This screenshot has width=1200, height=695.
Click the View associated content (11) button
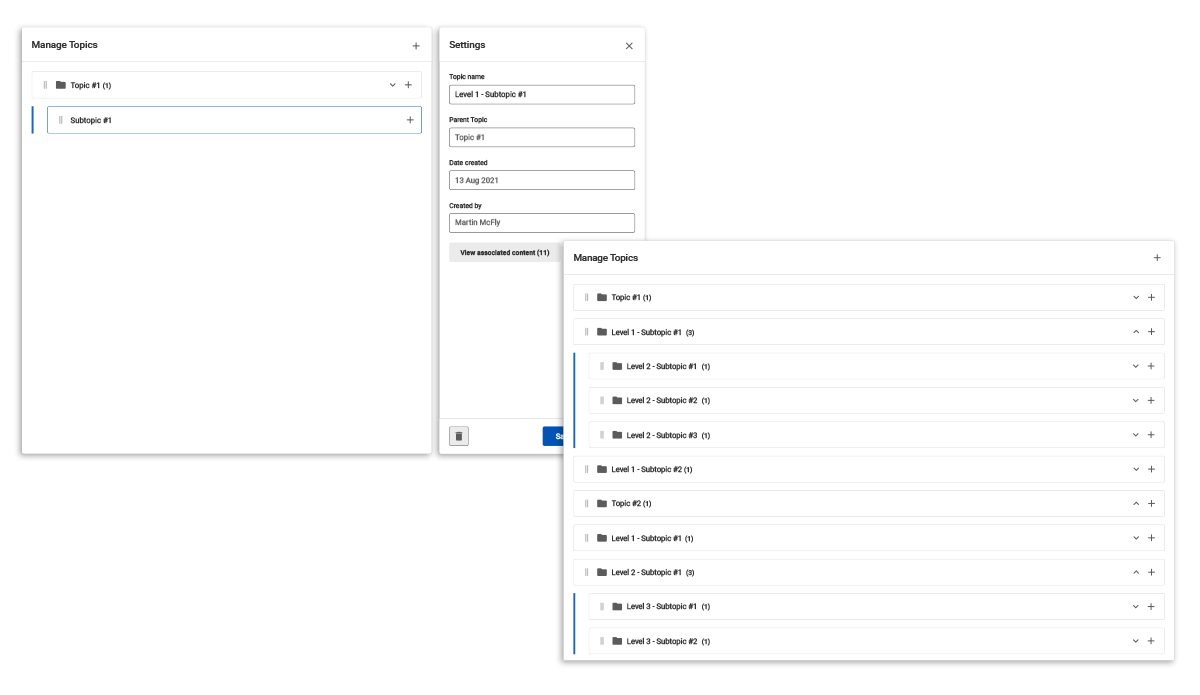click(505, 253)
